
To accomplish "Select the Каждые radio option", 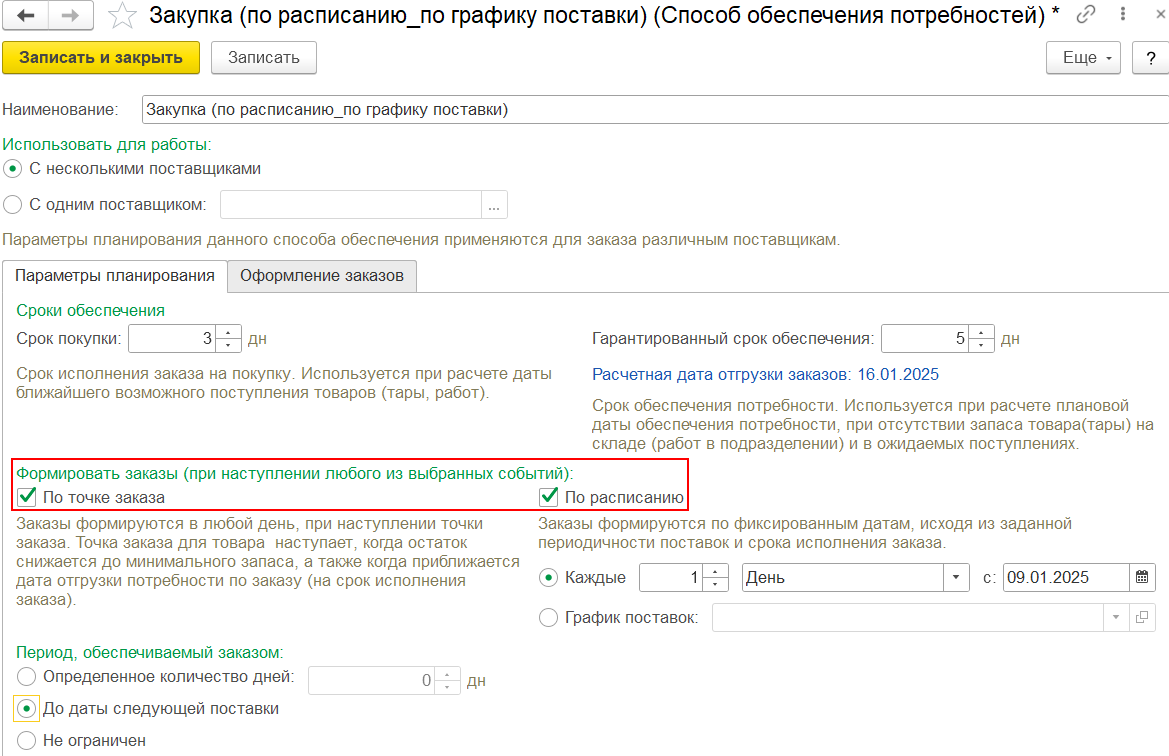I will (548, 577).
